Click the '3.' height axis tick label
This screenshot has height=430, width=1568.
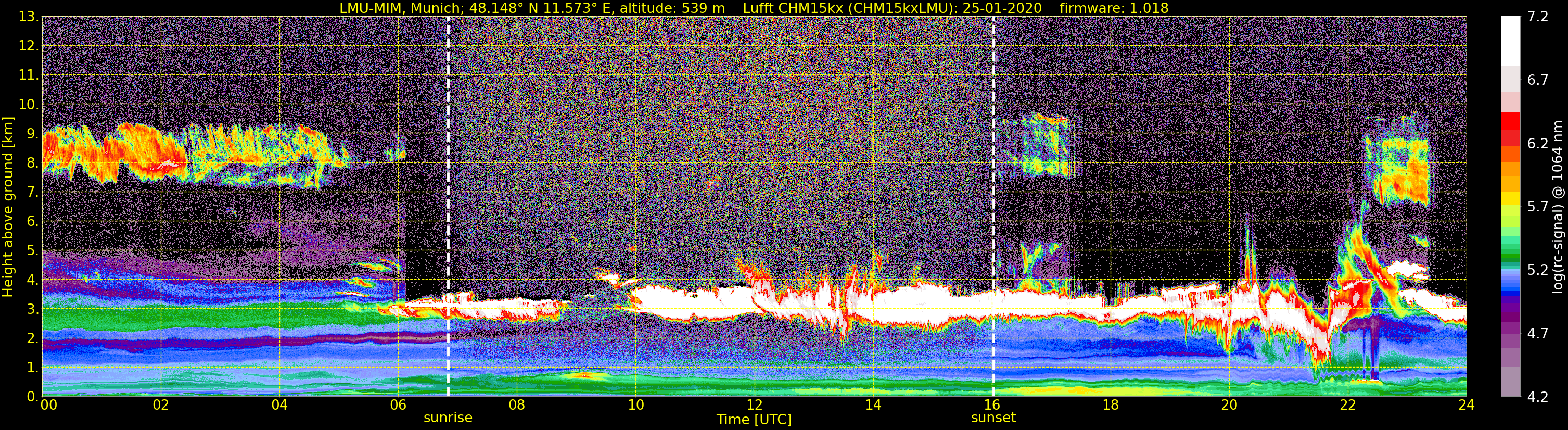[x=32, y=309]
